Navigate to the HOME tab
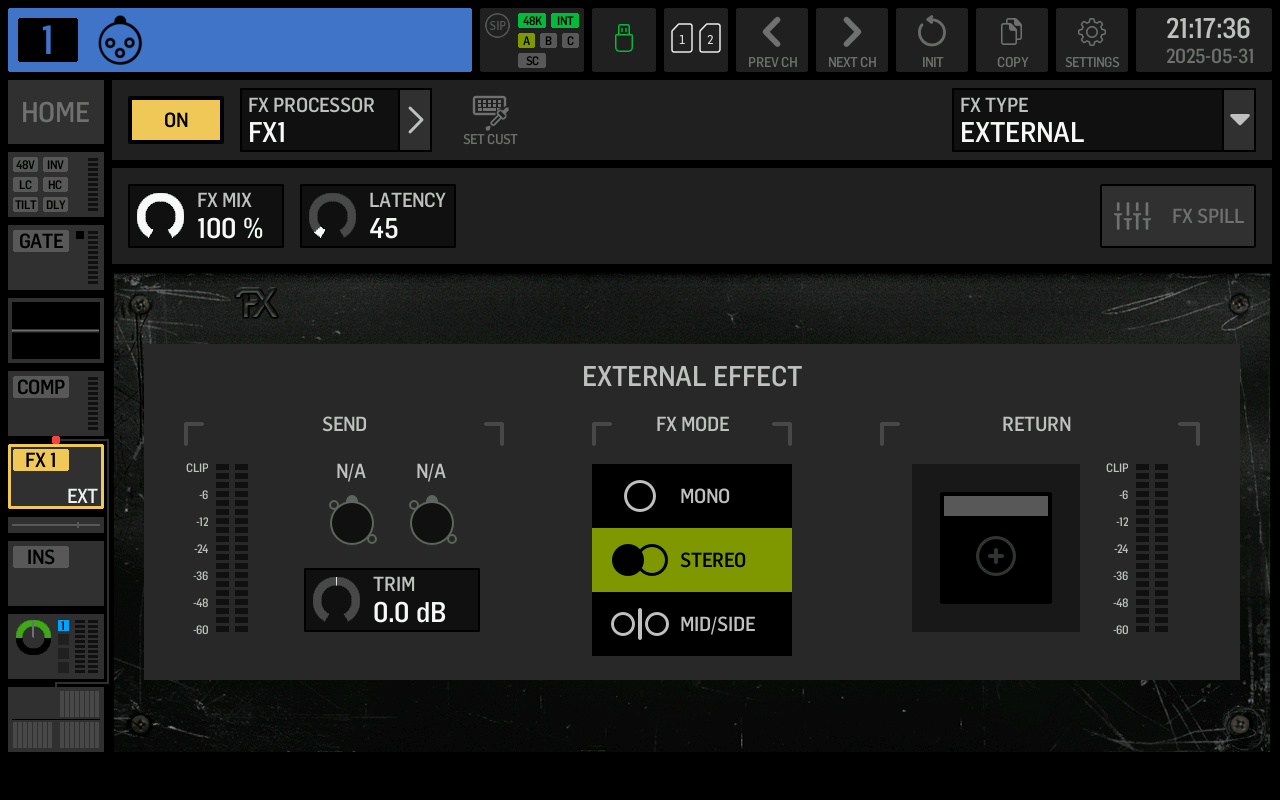The image size is (1280, 800). tap(55, 112)
